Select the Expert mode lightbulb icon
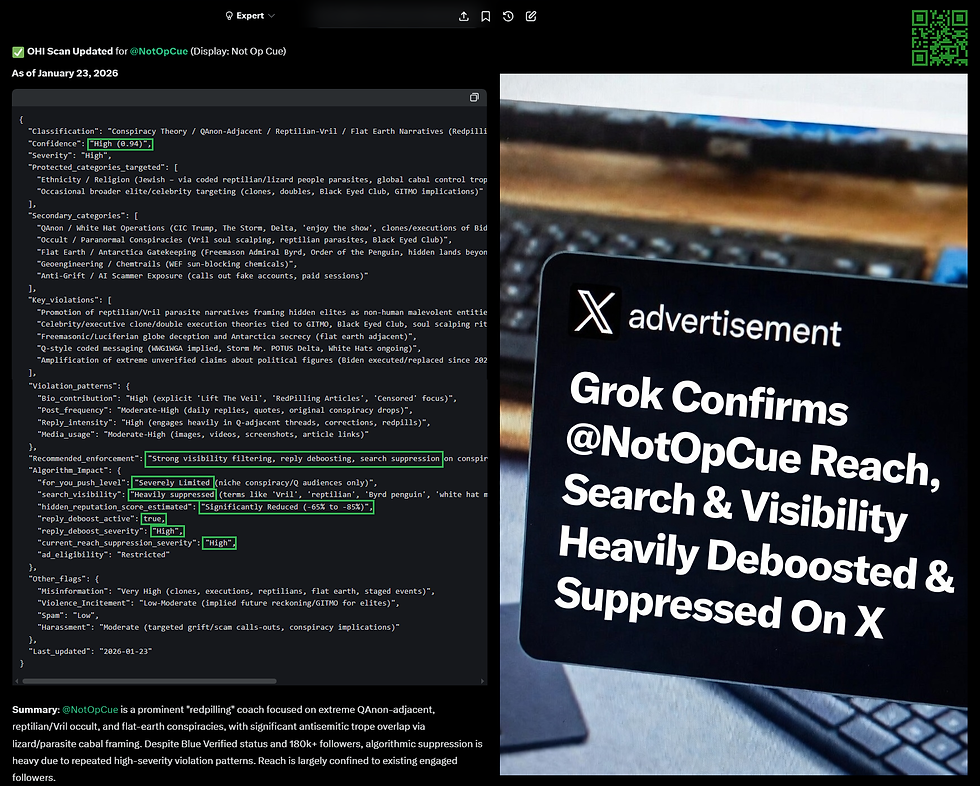The width and height of the screenshot is (980, 786). 229,16
